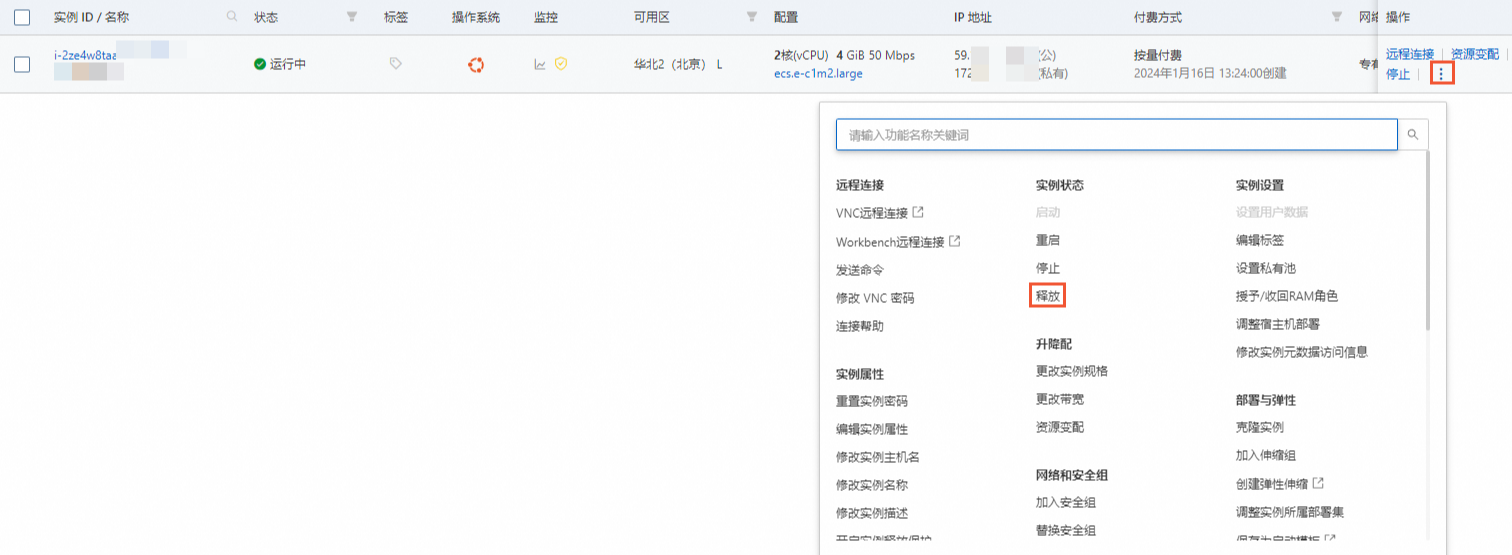Click the 配置 column header
Screen dimensions: 1512x555
(786, 17)
